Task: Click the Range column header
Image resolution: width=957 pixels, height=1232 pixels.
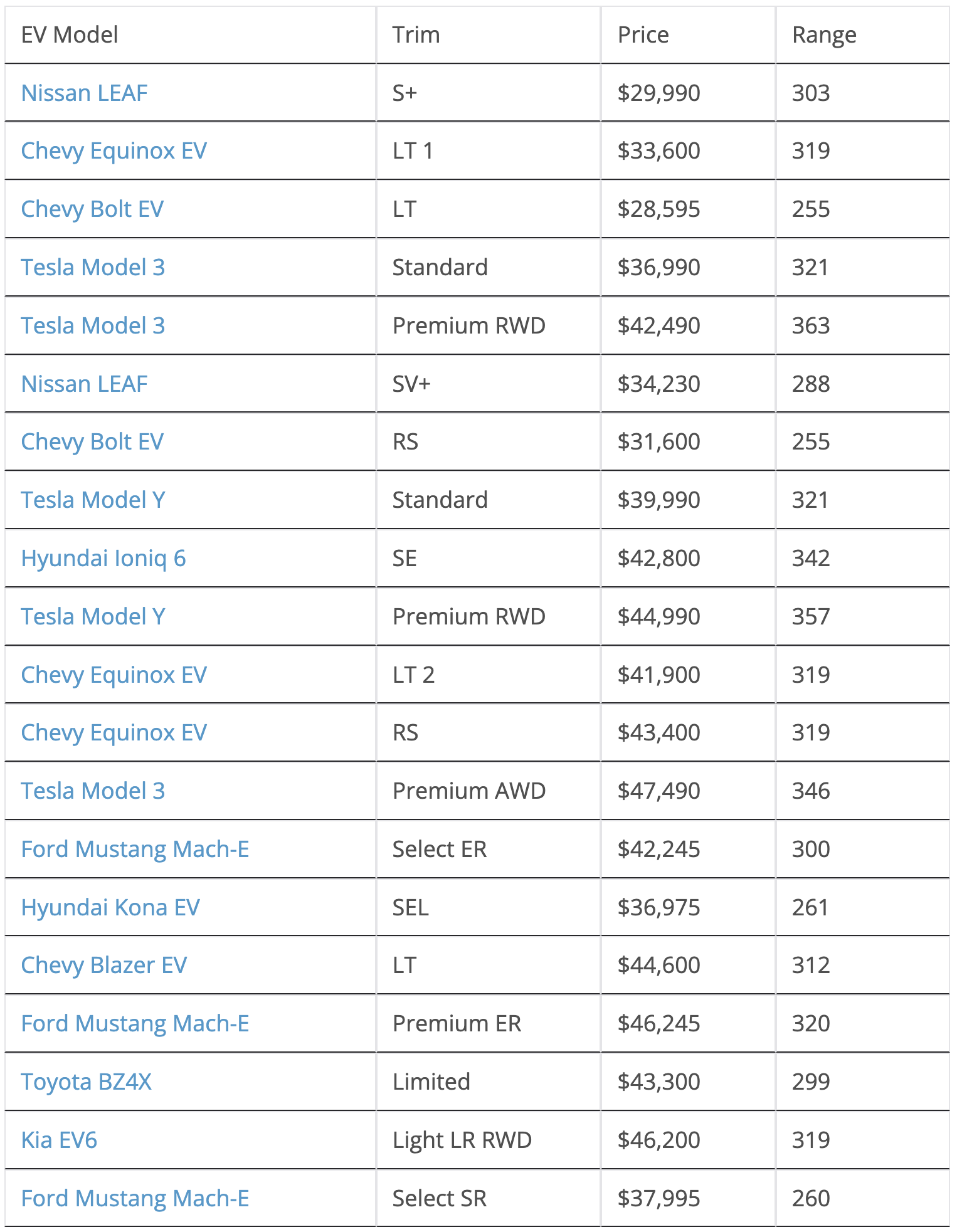Action: pyautogui.click(x=824, y=35)
